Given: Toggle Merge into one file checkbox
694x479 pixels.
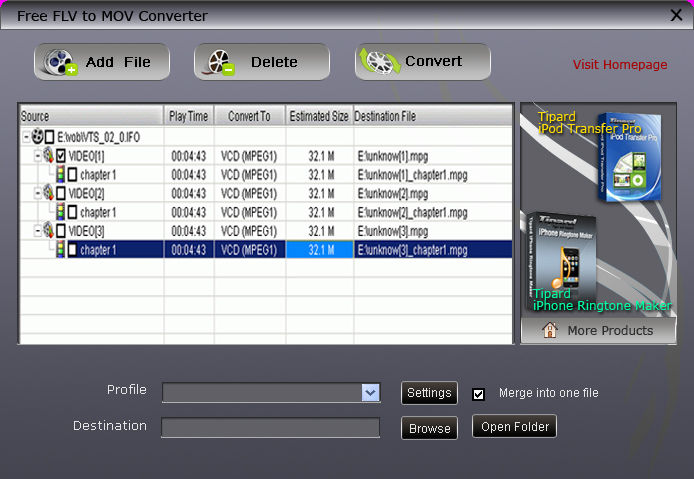Looking at the screenshot, I should pyautogui.click(x=478, y=393).
